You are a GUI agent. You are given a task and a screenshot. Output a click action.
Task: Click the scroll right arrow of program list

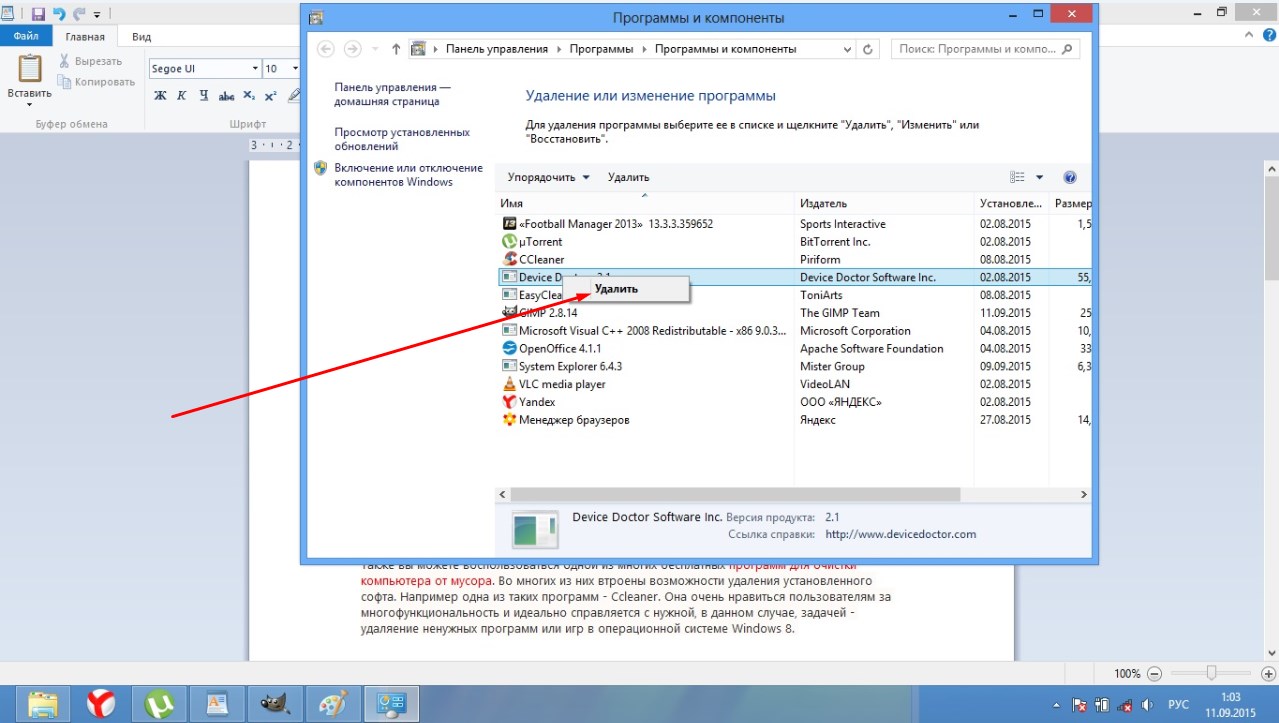click(x=1083, y=495)
